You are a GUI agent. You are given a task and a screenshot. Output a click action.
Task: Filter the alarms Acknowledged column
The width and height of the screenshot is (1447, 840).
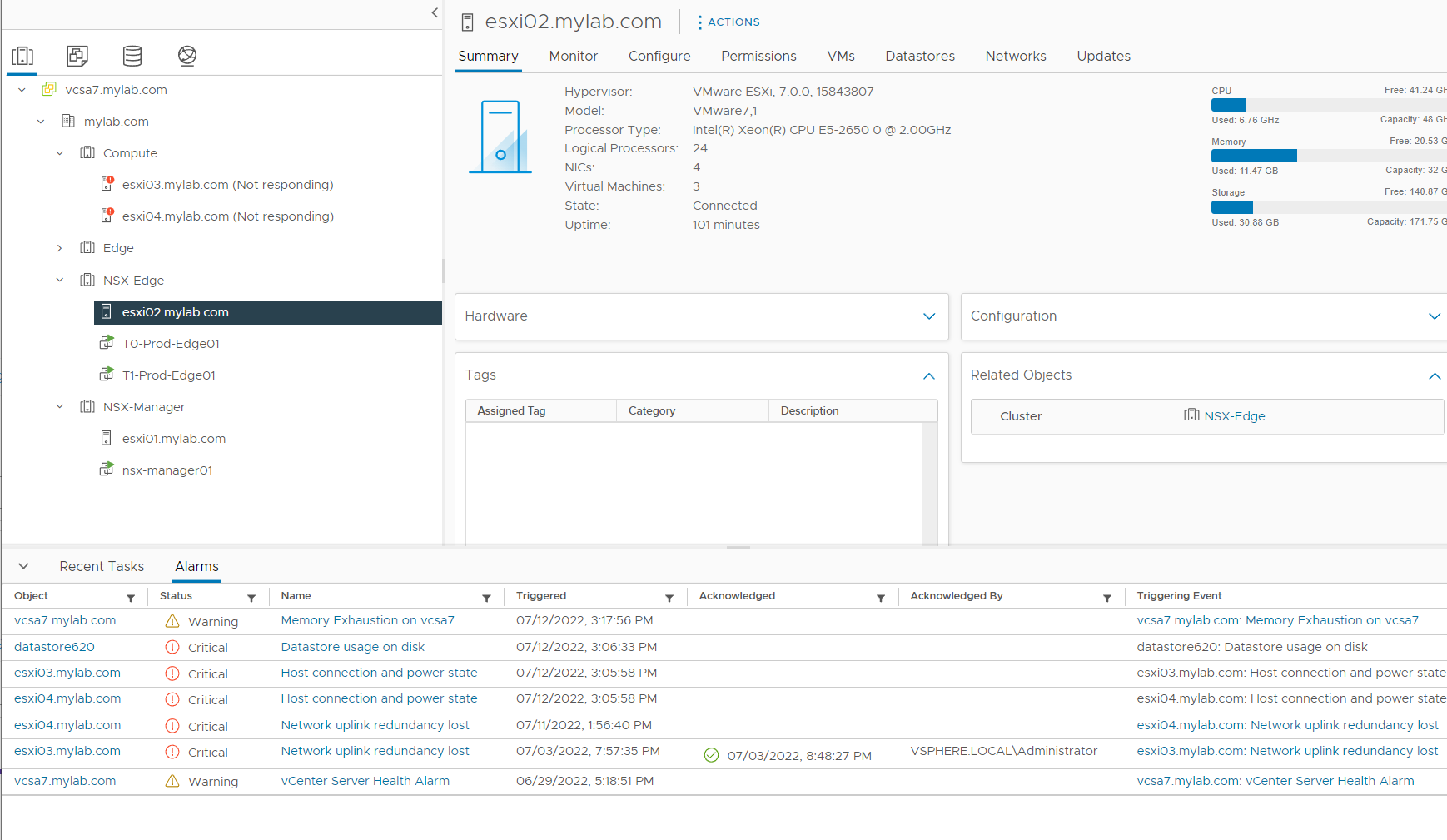click(x=881, y=598)
